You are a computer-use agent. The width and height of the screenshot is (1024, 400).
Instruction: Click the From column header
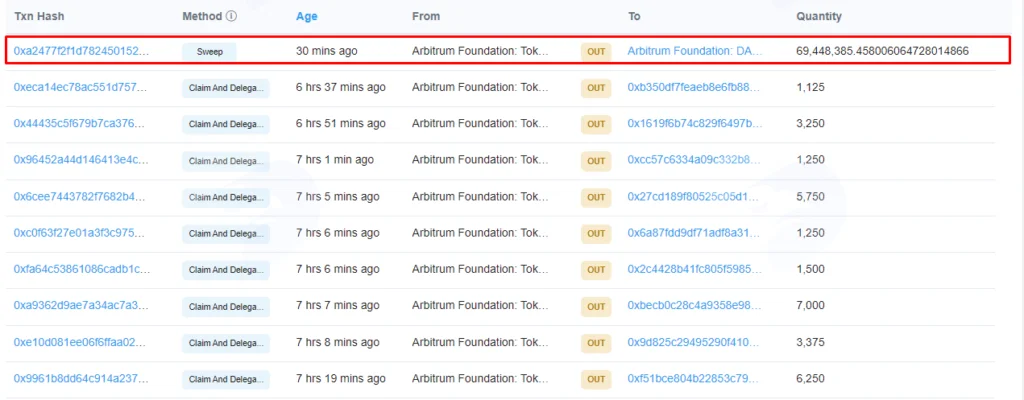click(x=426, y=16)
